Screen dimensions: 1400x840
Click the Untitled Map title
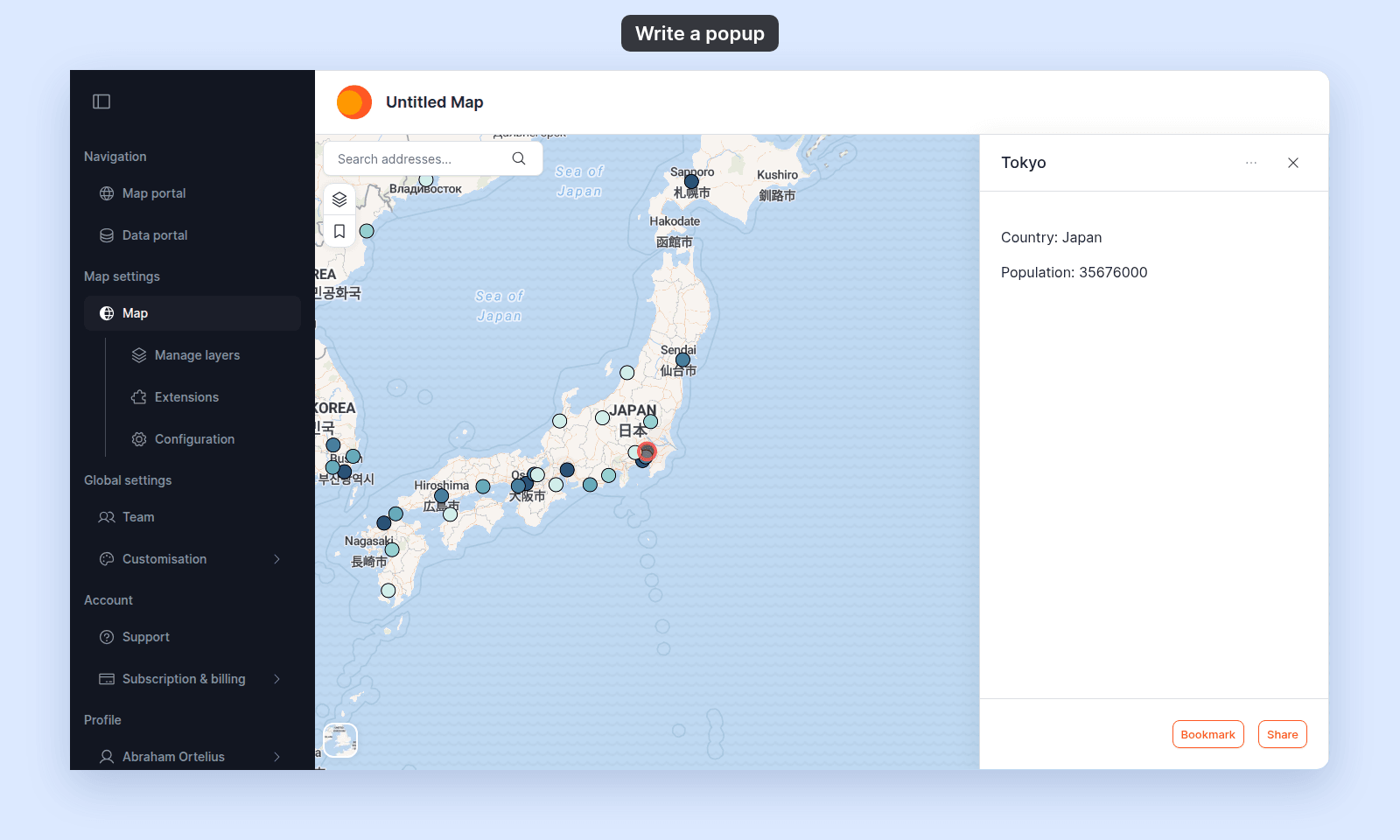(435, 102)
